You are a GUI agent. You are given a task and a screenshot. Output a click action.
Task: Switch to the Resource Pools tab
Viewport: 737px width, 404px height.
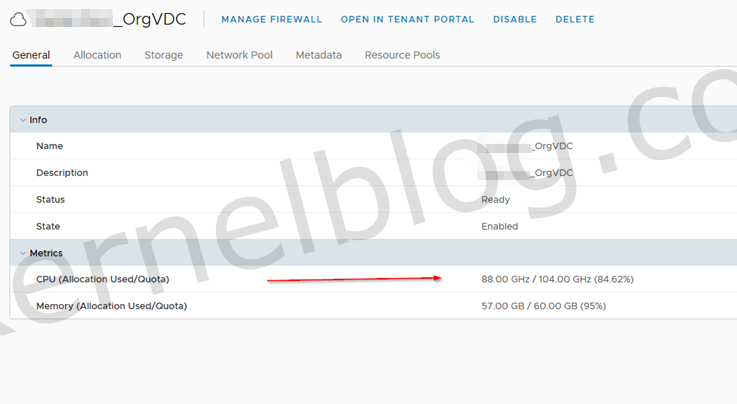pyautogui.click(x=402, y=55)
